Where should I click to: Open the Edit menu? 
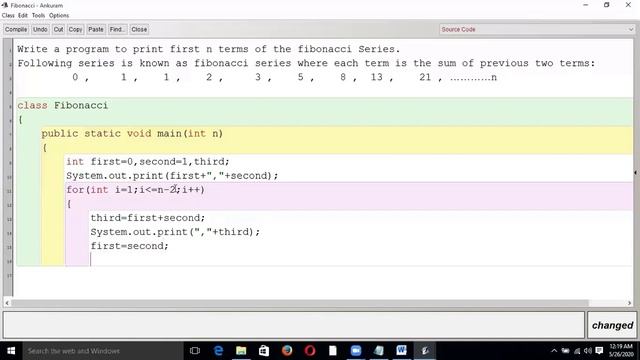pos(23,16)
